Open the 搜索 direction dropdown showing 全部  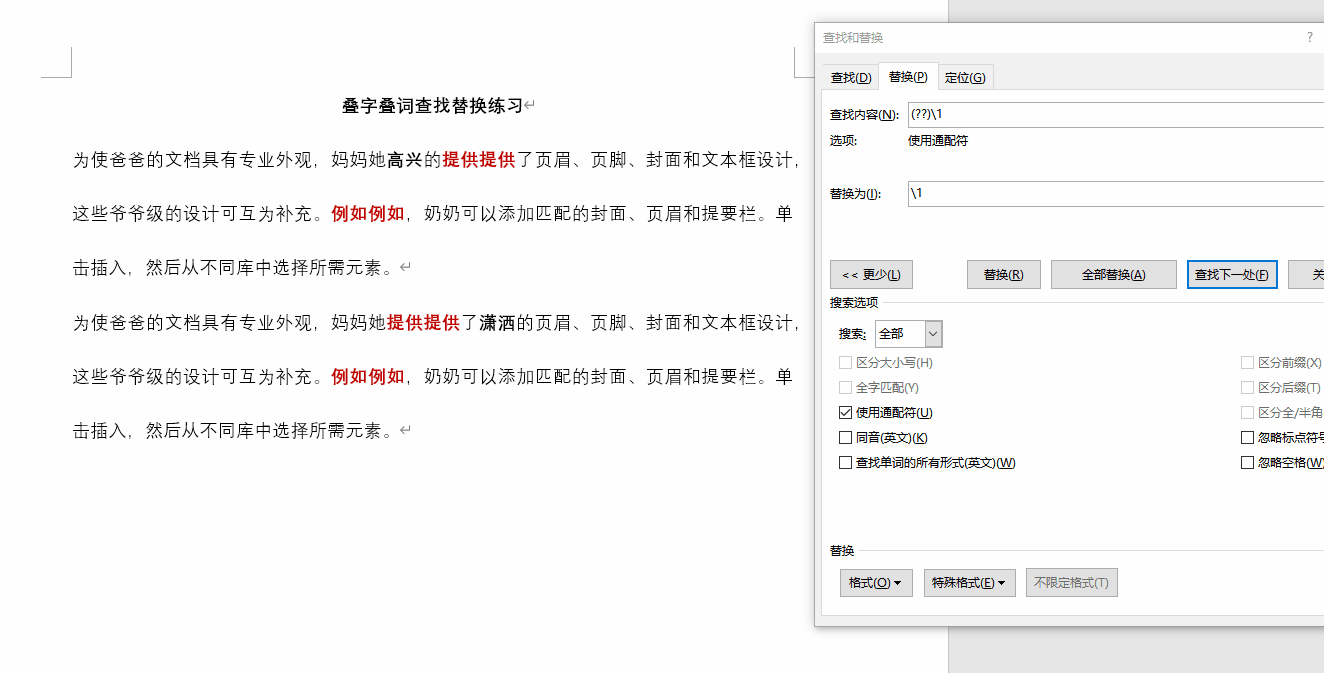[908, 334]
